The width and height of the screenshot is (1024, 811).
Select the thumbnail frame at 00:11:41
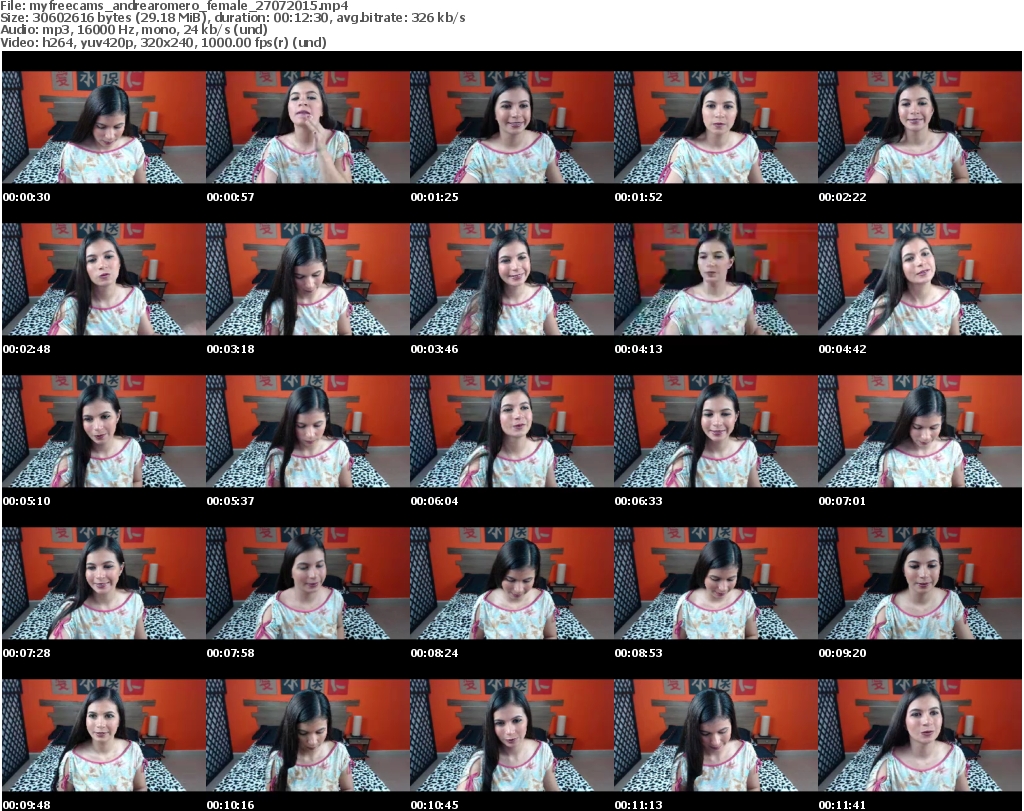(920, 736)
